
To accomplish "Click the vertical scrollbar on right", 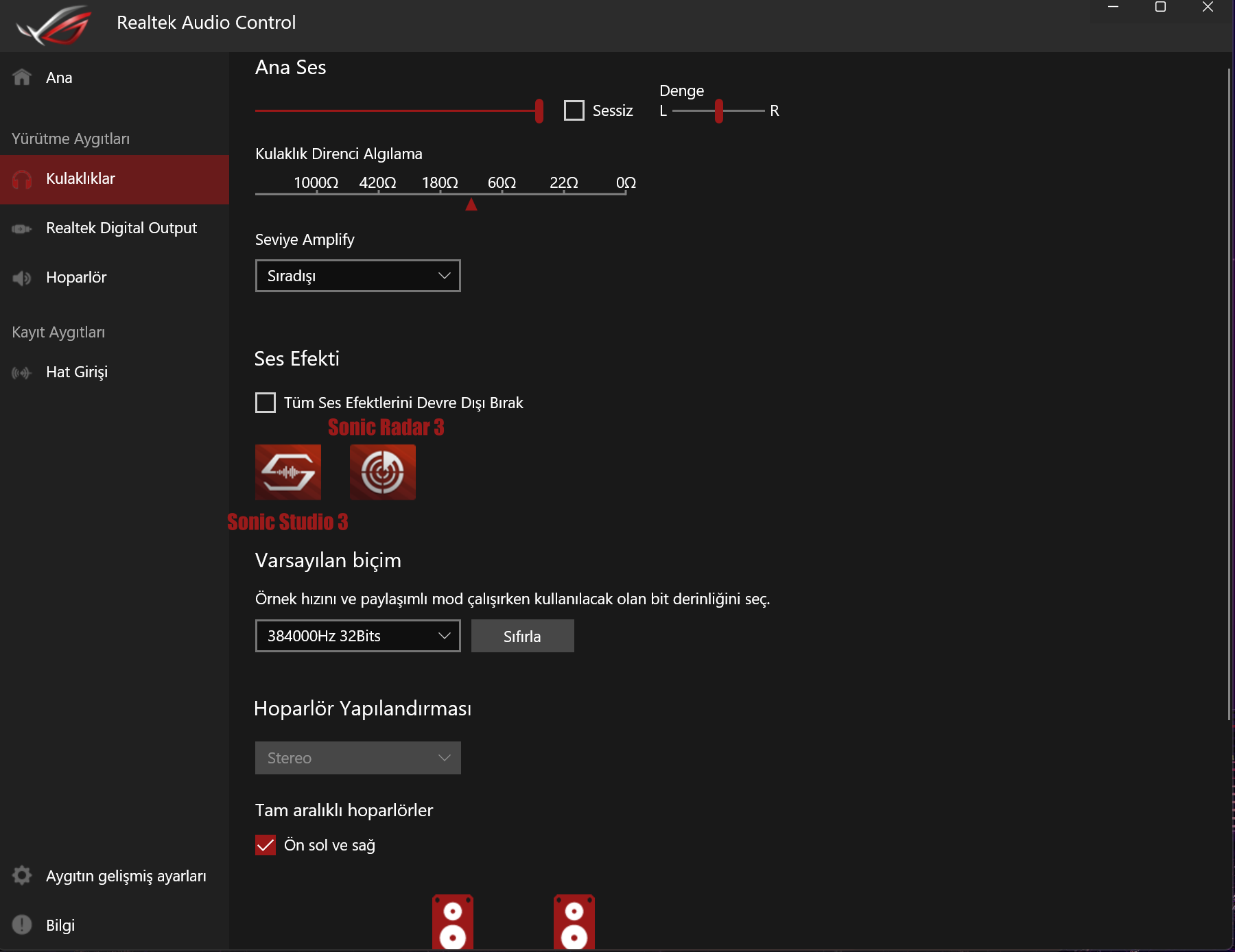I will 1229,394.
